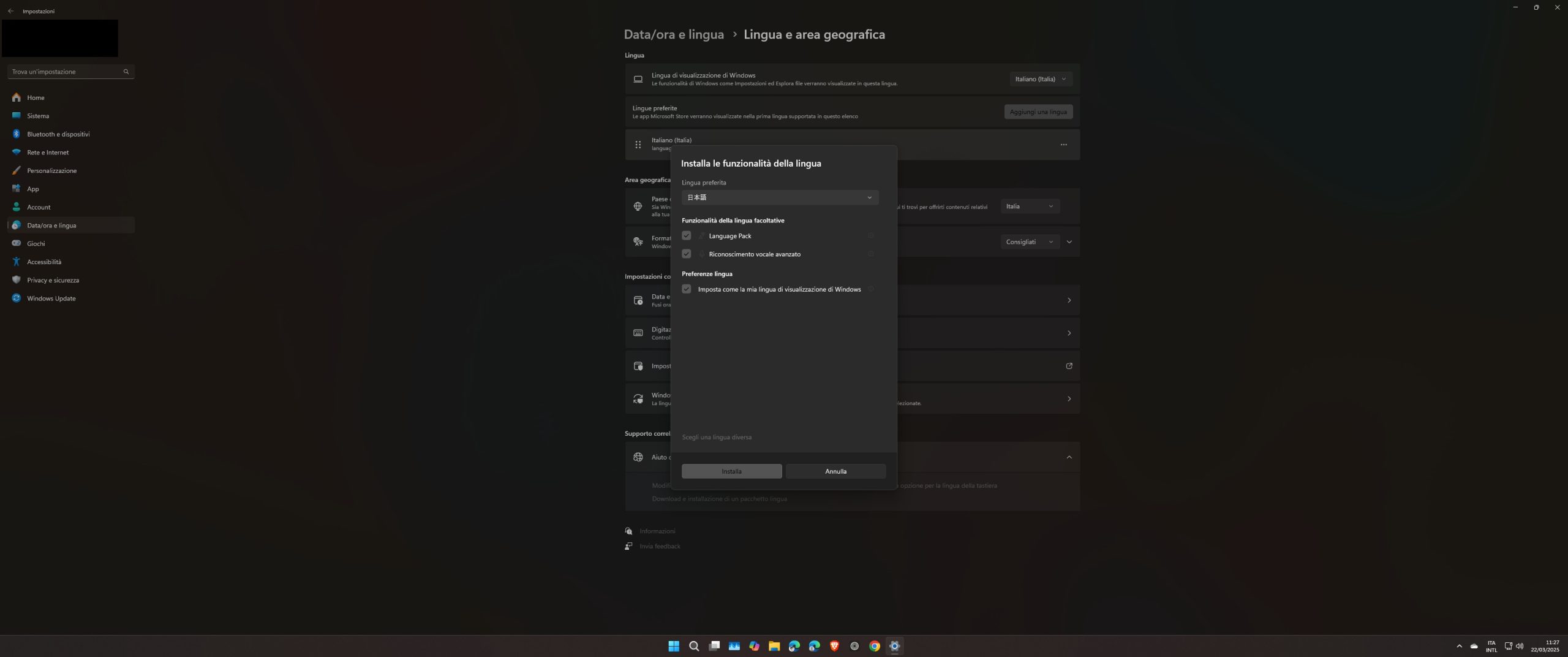Click the Scegli una lingua diversa link
The image size is (1568, 657).
click(x=717, y=437)
